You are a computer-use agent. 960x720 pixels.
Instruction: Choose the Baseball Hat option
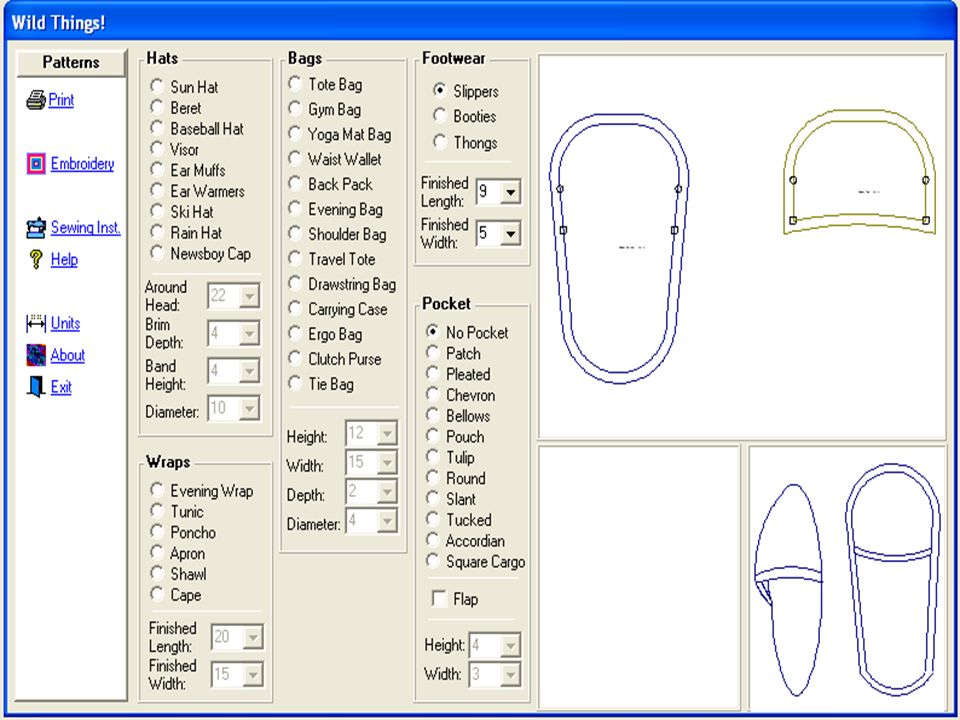(157, 128)
